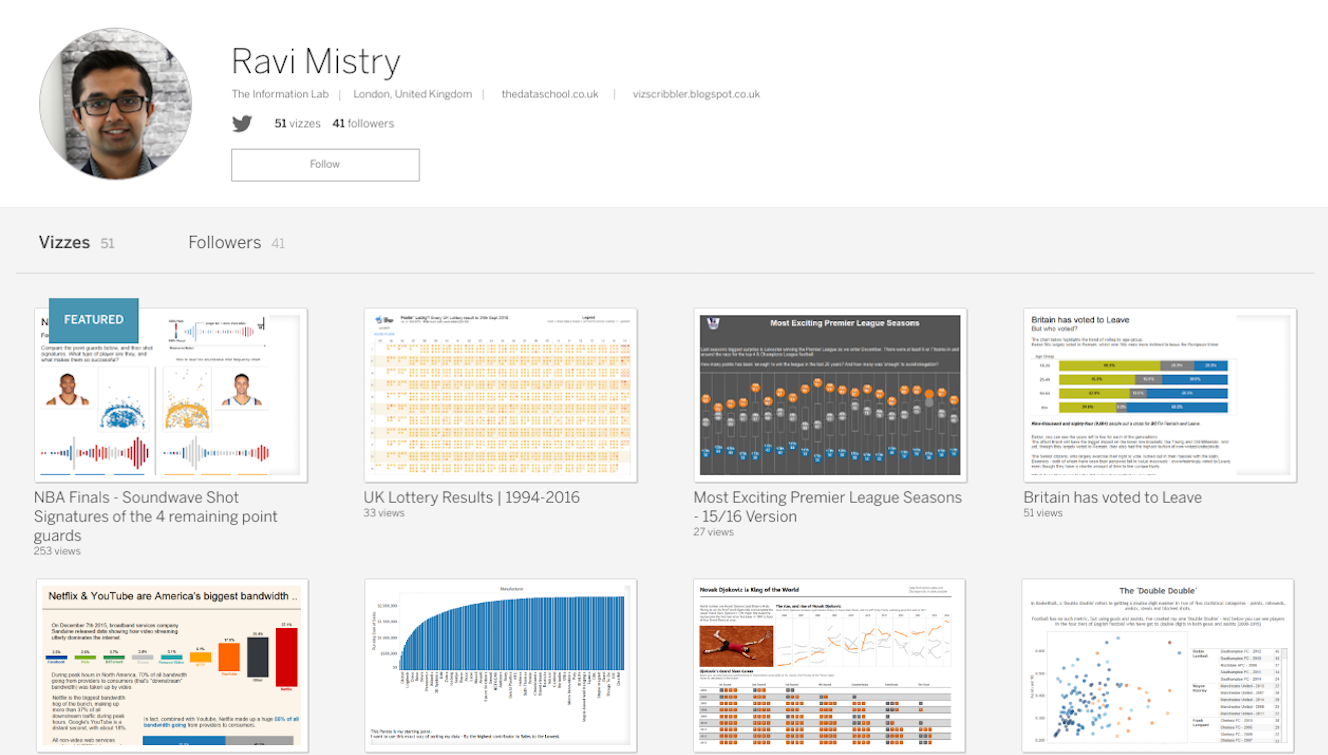Open the featured NBA Finals viz thumbnail

click(x=171, y=395)
